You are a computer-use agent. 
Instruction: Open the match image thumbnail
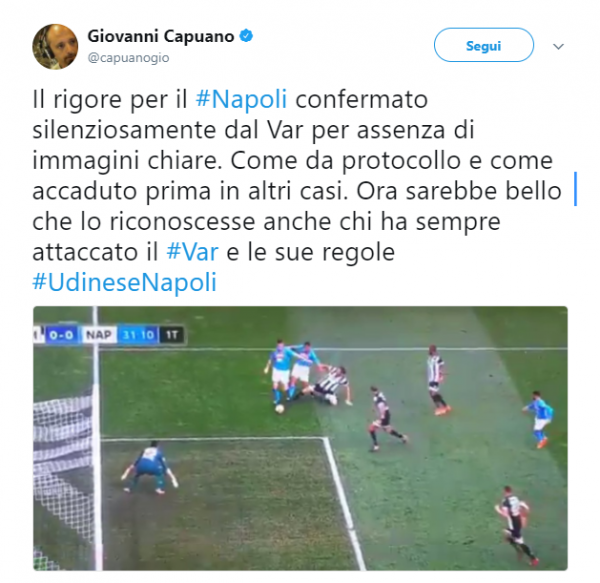tap(300, 438)
